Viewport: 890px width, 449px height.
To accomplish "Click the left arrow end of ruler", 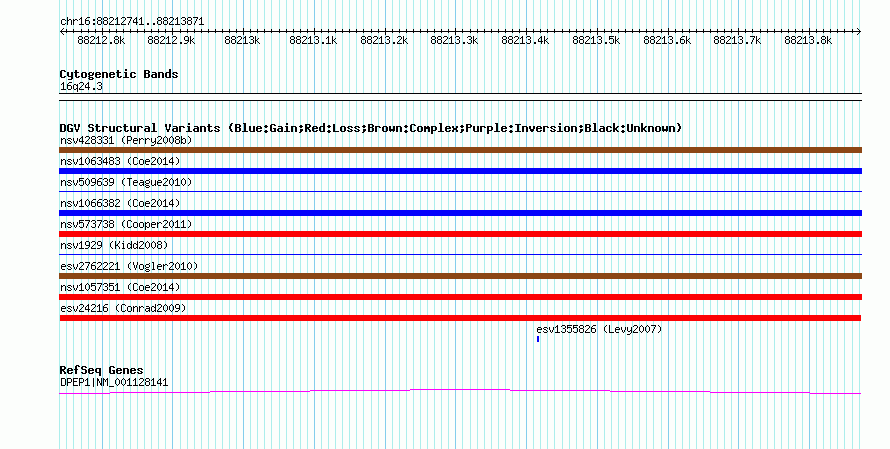I will coord(62,32).
